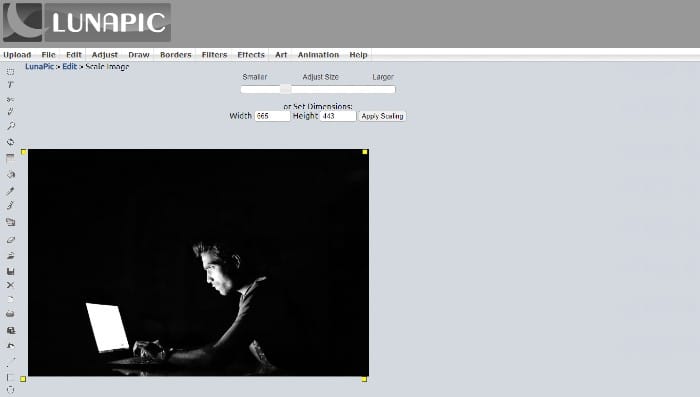Viewport: 700px width, 397px height.
Task: Click the overlapping images tool icon
Action: [10, 222]
